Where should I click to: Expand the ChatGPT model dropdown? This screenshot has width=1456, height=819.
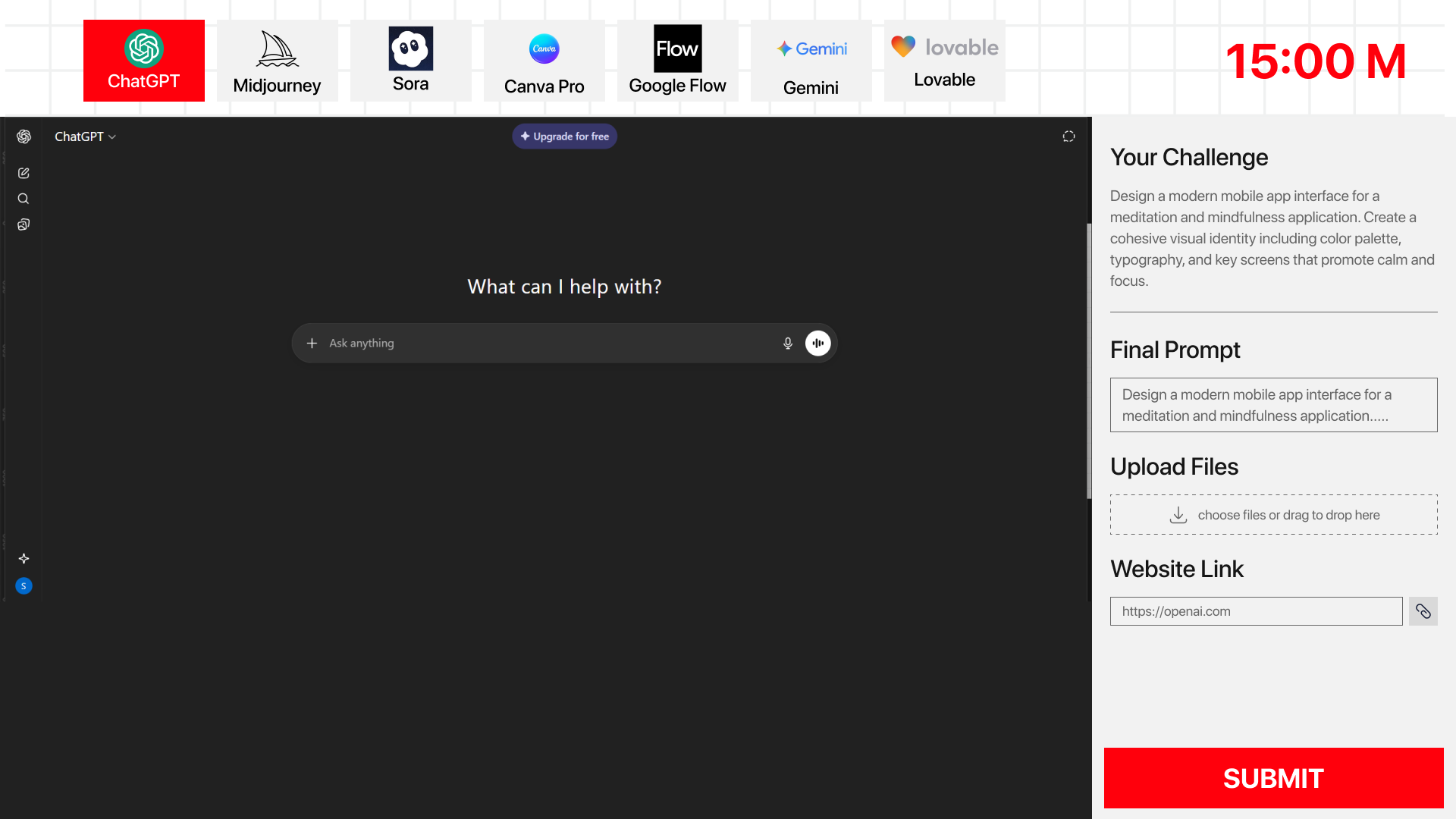tap(85, 136)
